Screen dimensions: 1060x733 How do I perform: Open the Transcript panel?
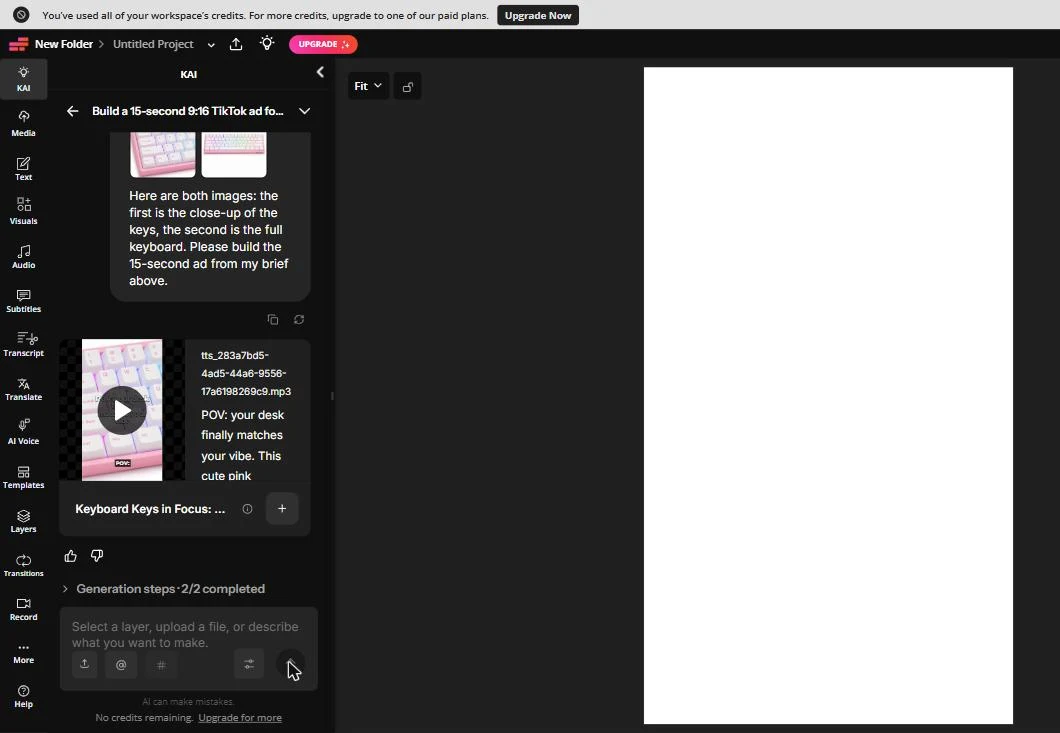click(x=24, y=344)
